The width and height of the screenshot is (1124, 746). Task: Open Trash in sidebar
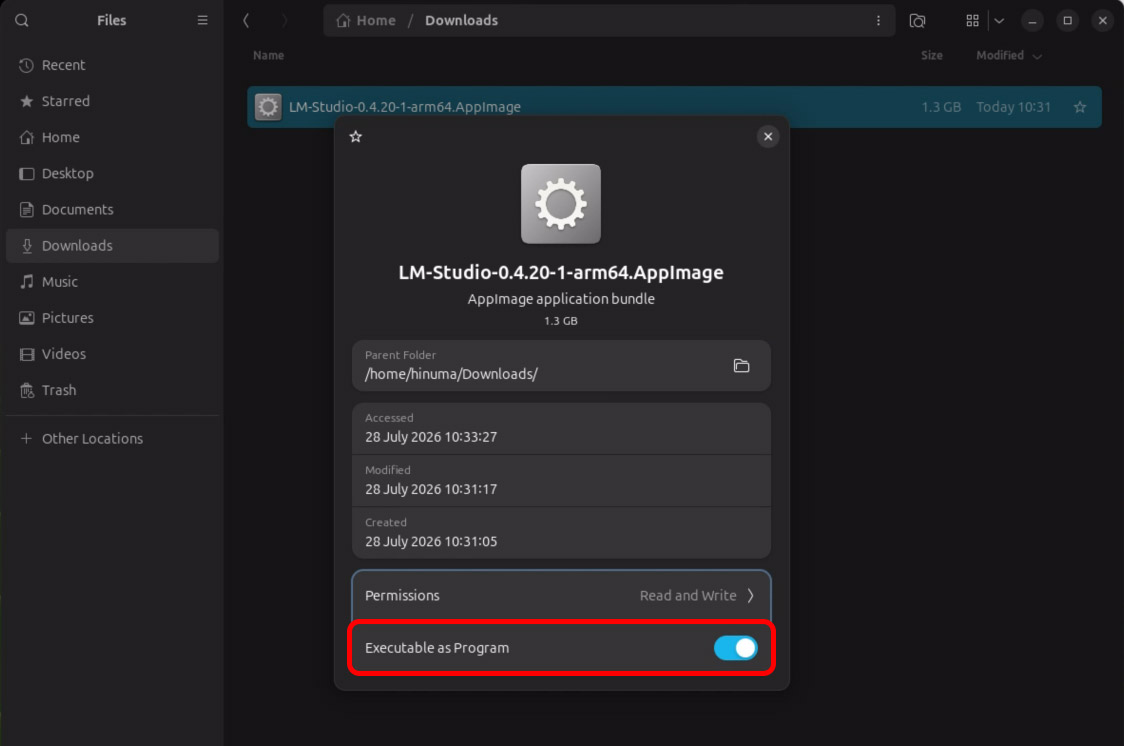pyautogui.click(x=112, y=391)
